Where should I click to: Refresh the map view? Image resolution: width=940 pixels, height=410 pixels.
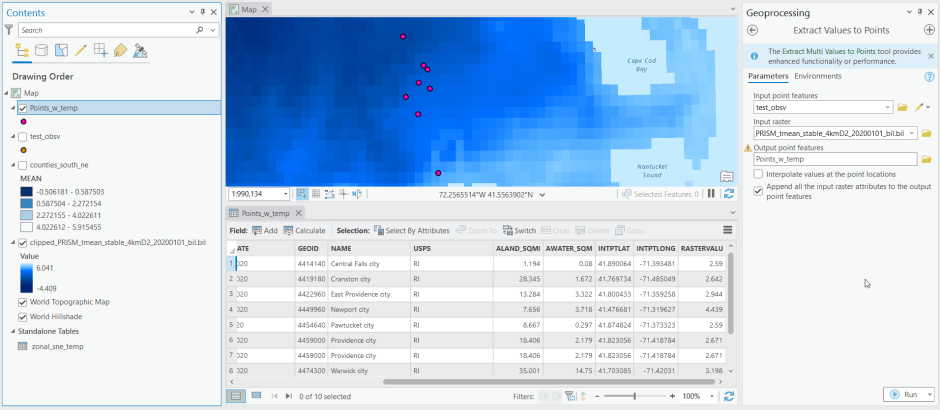coord(729,194)
